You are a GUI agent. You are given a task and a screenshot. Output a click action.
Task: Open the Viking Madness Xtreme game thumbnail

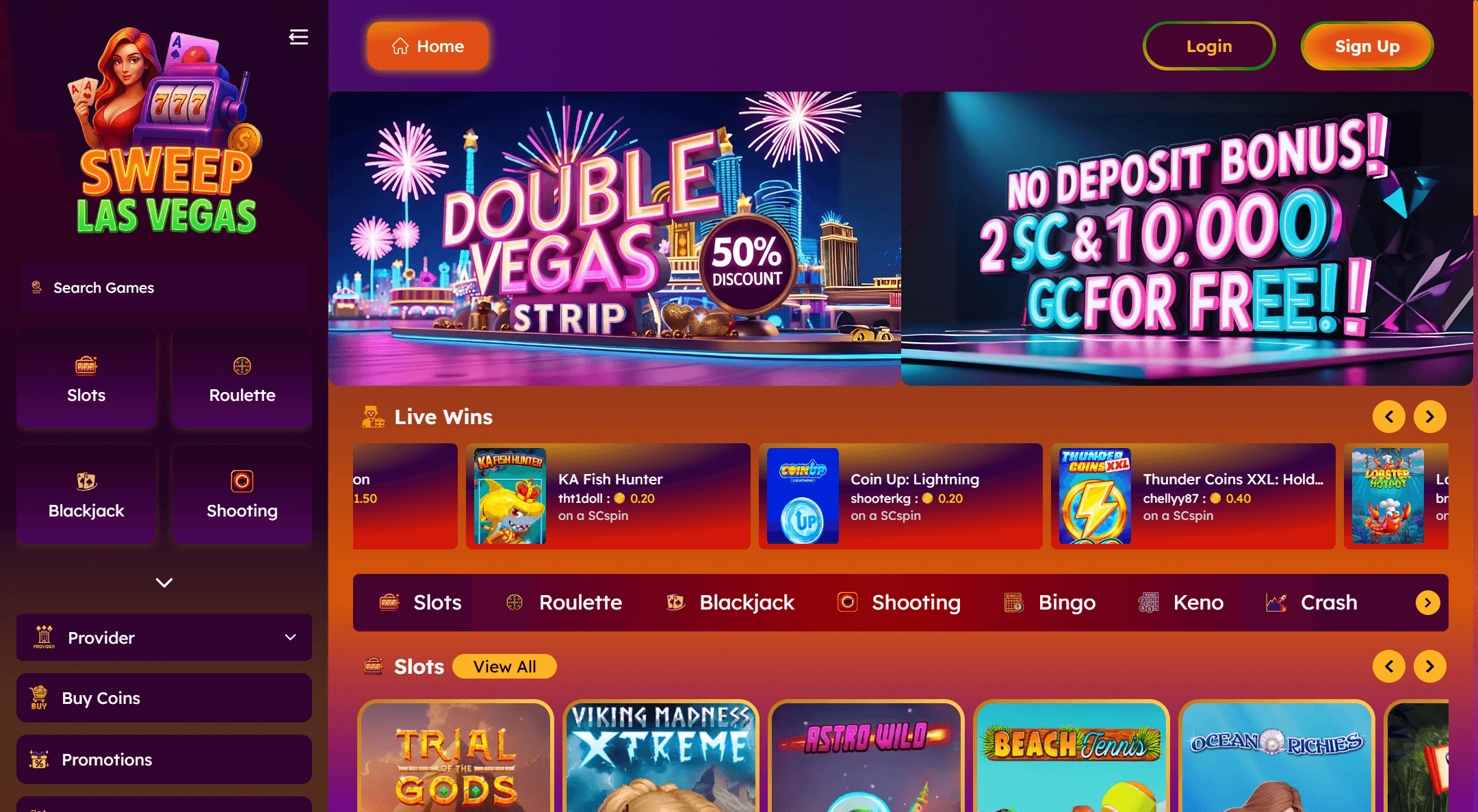[661, 756]
